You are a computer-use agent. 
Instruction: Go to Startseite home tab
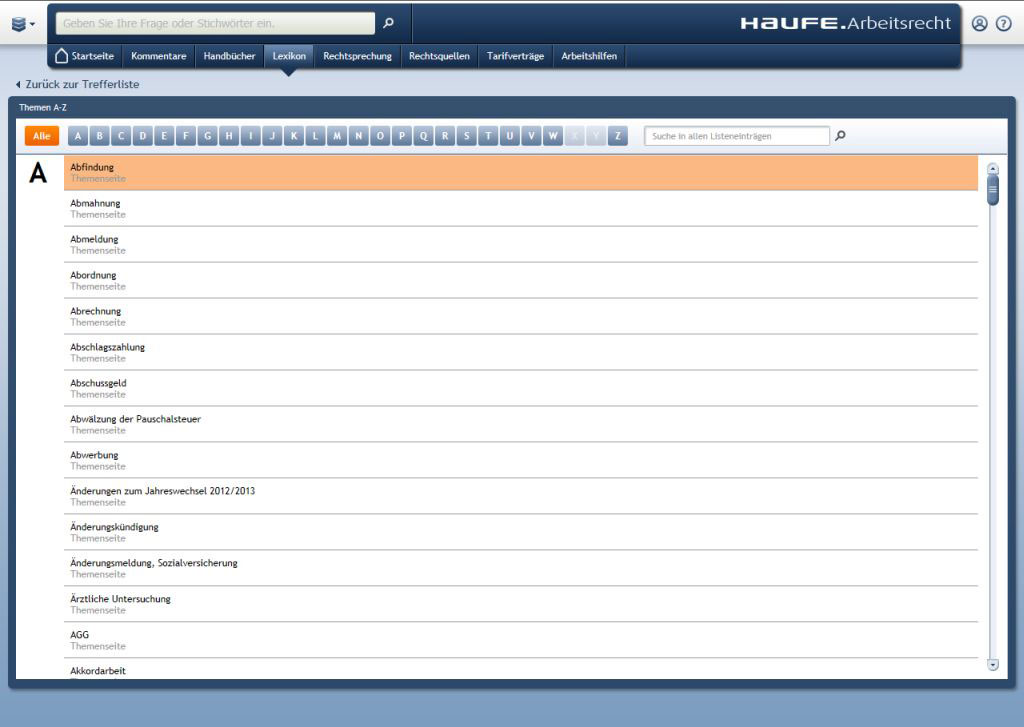[85, 56]
